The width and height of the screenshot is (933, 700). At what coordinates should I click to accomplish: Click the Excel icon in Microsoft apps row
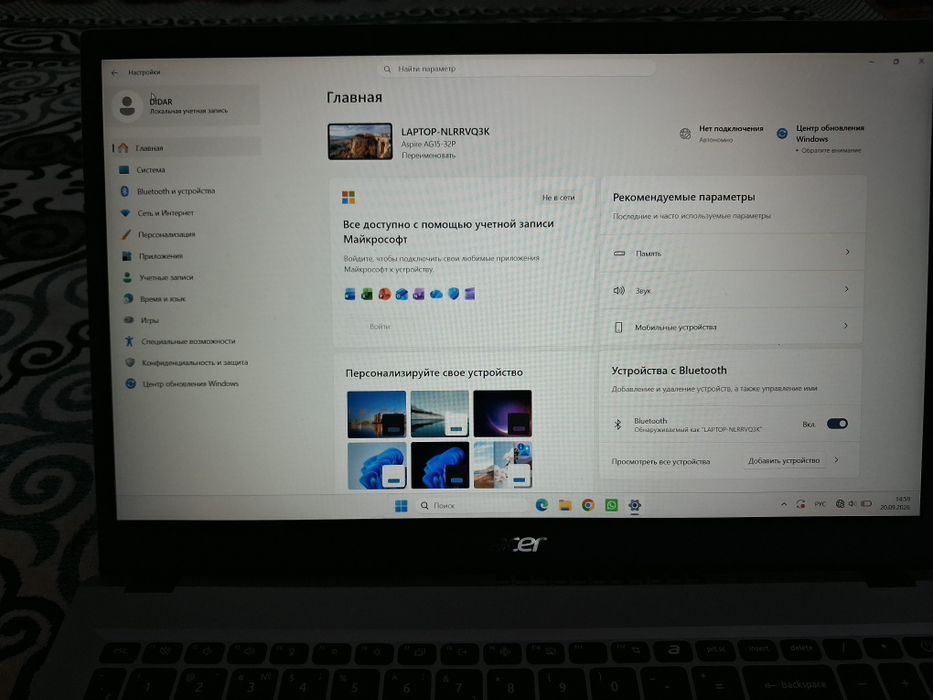[367, 294]
